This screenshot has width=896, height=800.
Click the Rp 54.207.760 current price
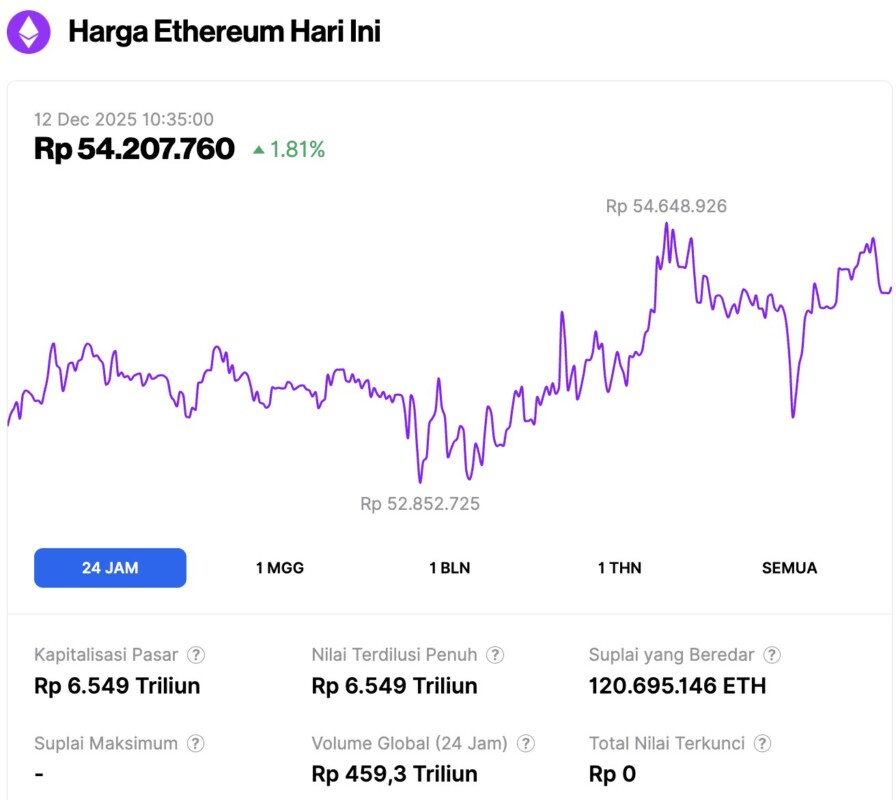[x=135, y=149]
